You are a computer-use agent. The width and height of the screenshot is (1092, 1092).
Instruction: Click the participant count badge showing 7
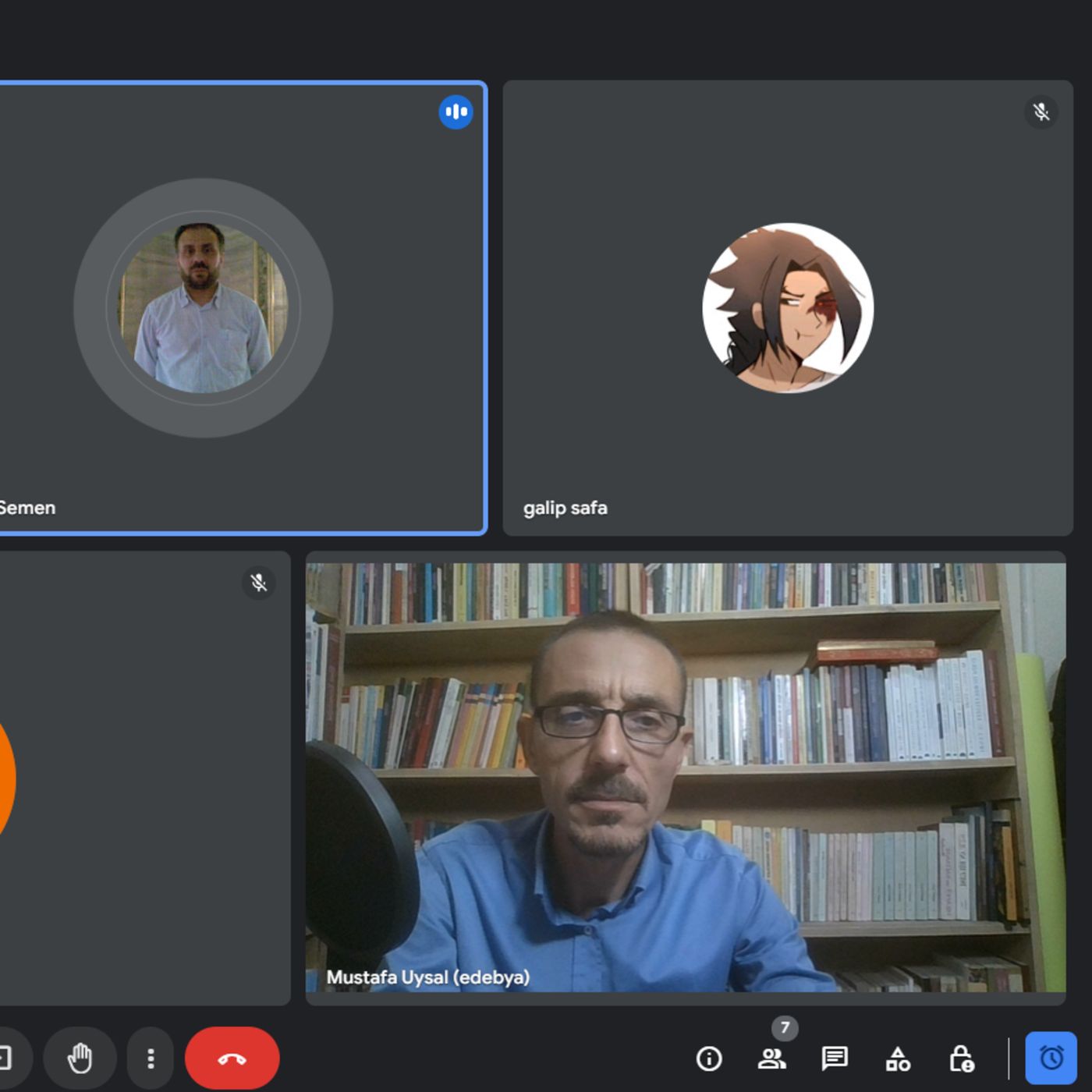pyautogui.click(x=785, y=1028)
